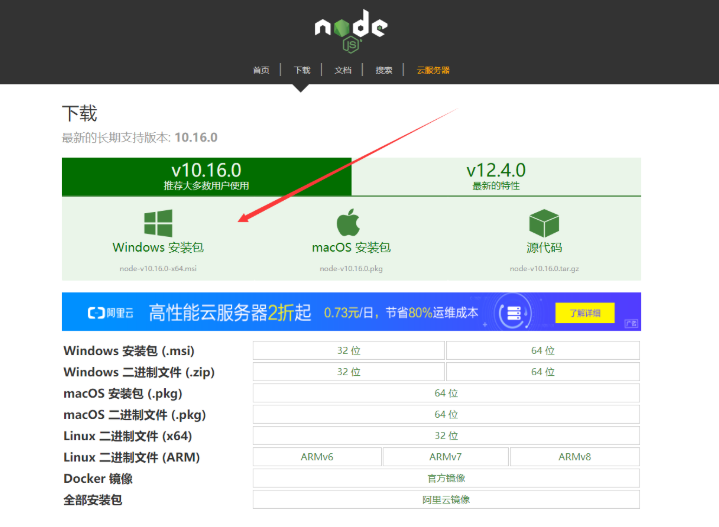Click node-v10.16.0.tar.gz filename
Image resolution: width=719 pixels, height=527 pixels.
(x=544, y=268)
